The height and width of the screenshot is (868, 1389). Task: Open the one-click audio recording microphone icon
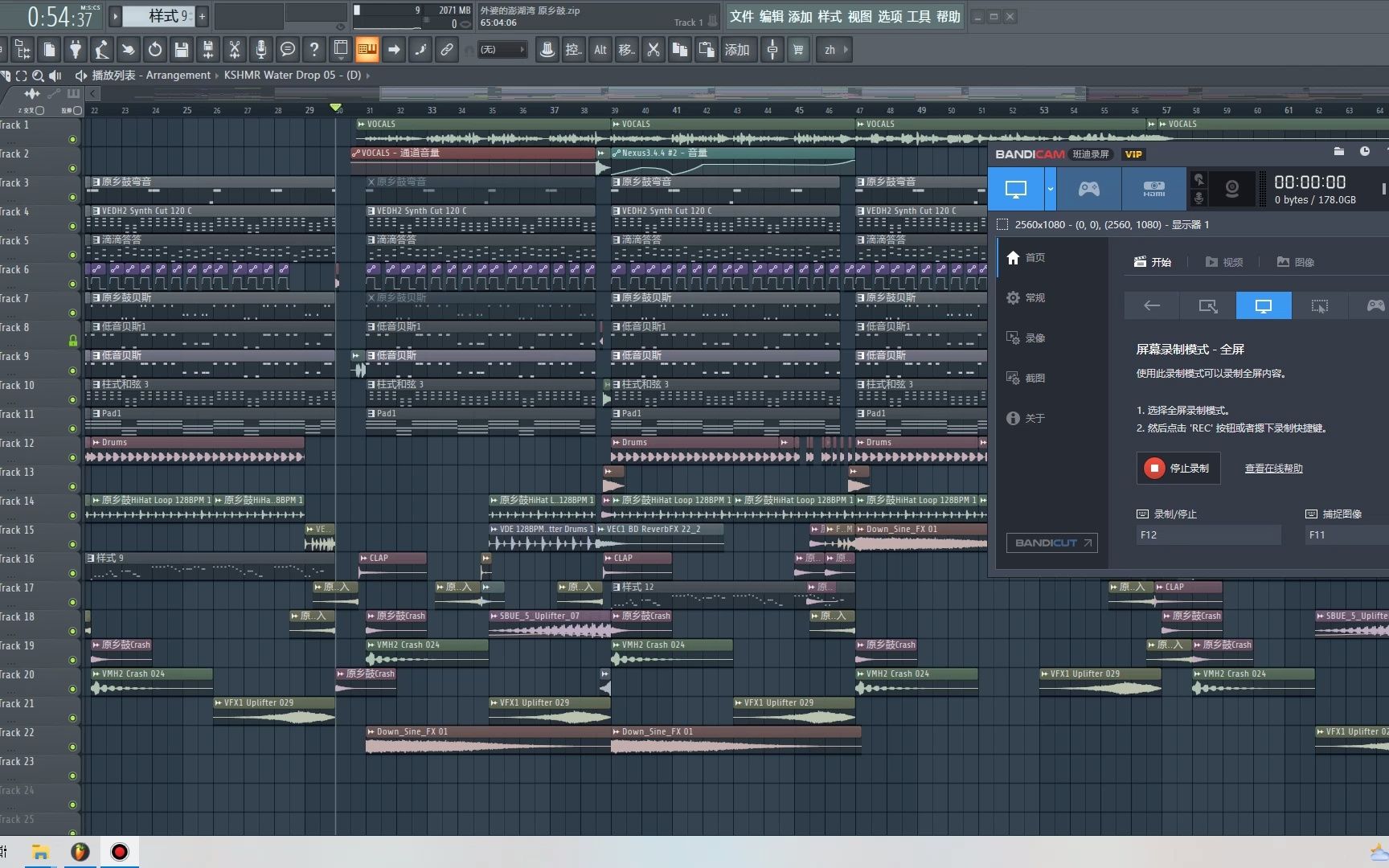coord(260,50)
